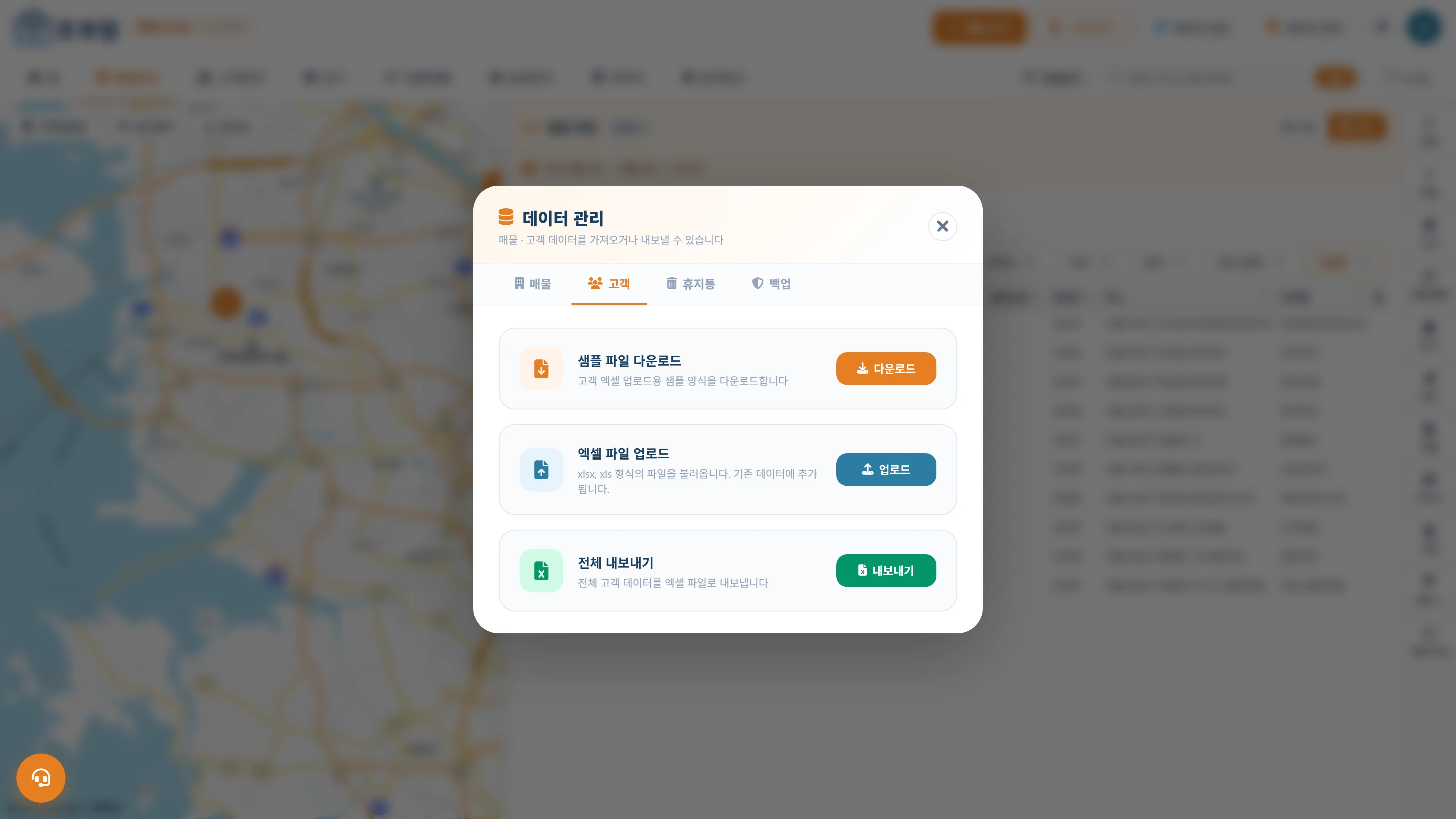Click the 전체 내보내기 title
The width and height of the screenshot is (1456, 819).
[615, 563]
